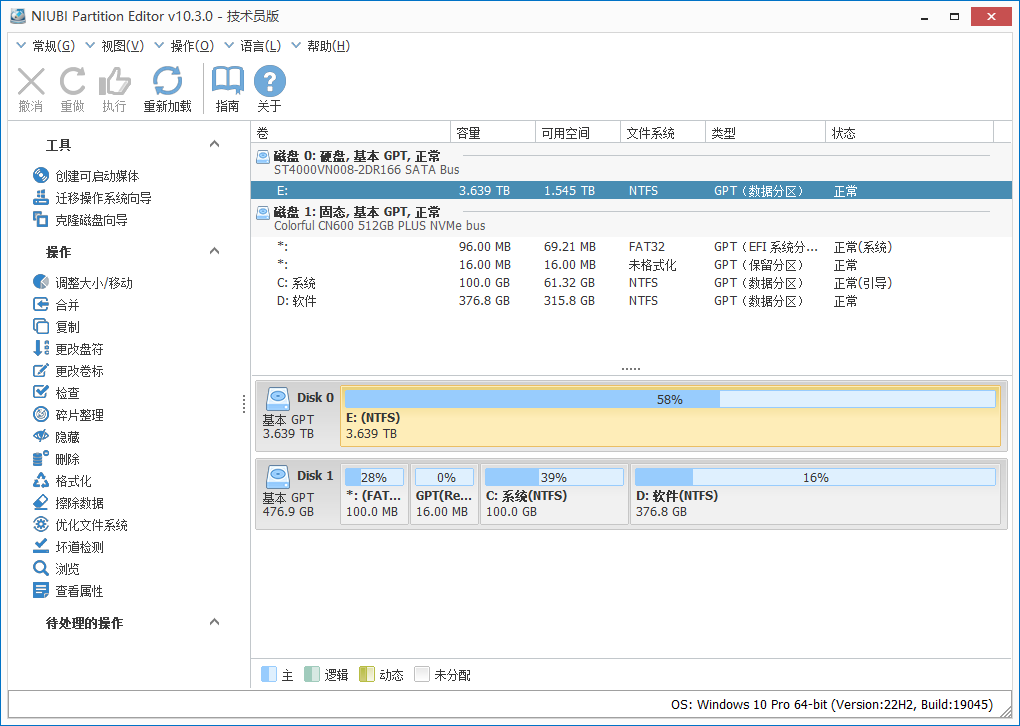Collapse the 工具 panel
The height and width of the screenshot is (726, 1020).
click(214, 144)
